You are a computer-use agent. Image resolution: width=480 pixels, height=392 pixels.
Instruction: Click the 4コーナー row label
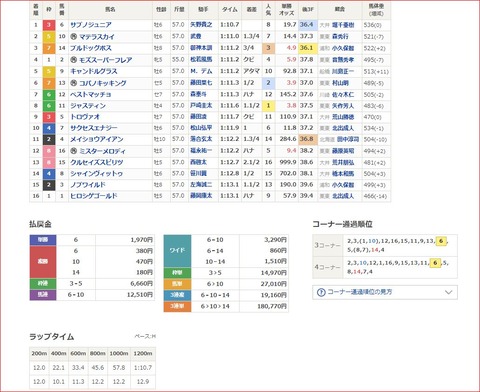pos(327,267)
